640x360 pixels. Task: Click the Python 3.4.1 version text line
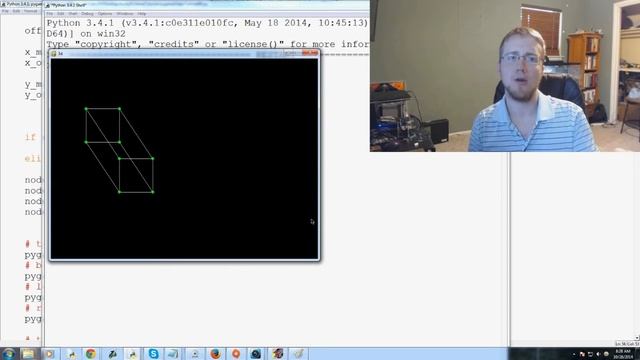click(207, 23)
